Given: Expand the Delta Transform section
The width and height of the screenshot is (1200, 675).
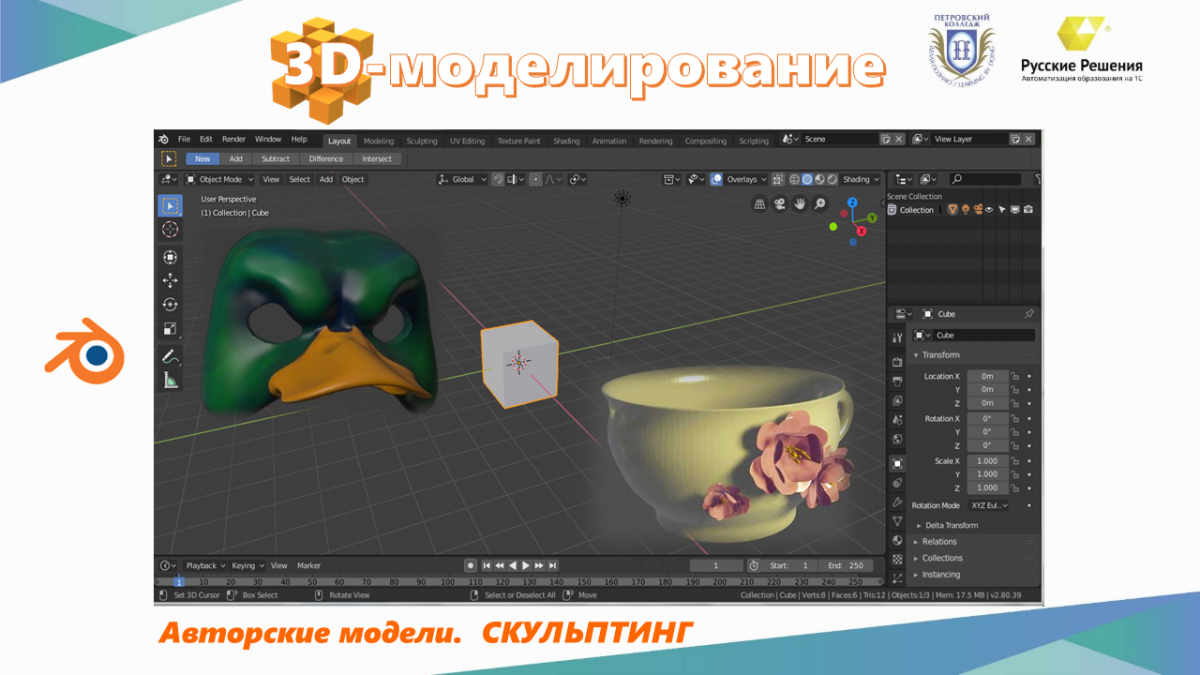Looking at the screenshot, I should (x=950, y=525).
